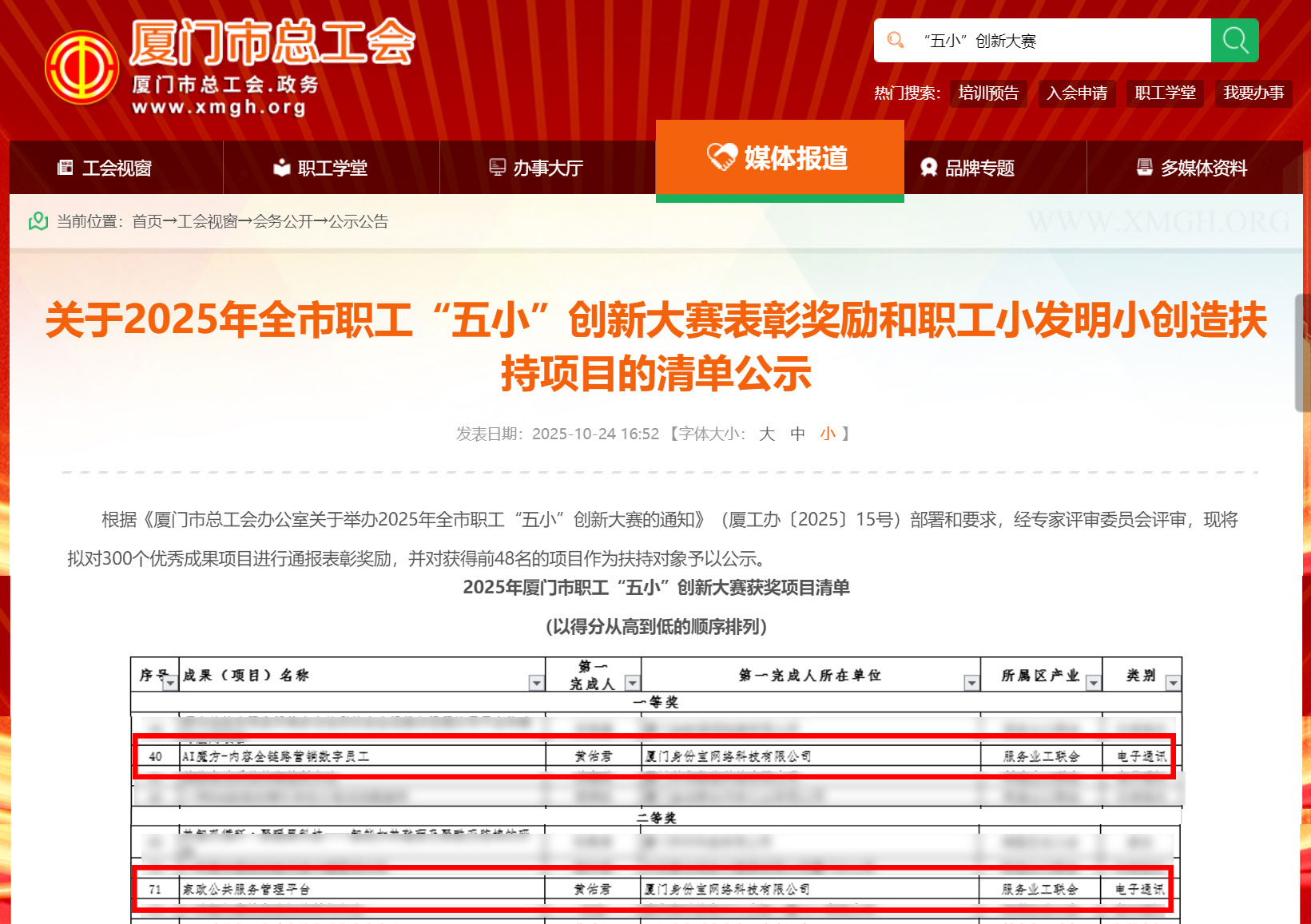Click the 职工学堂 book icon

pos(281,168)
